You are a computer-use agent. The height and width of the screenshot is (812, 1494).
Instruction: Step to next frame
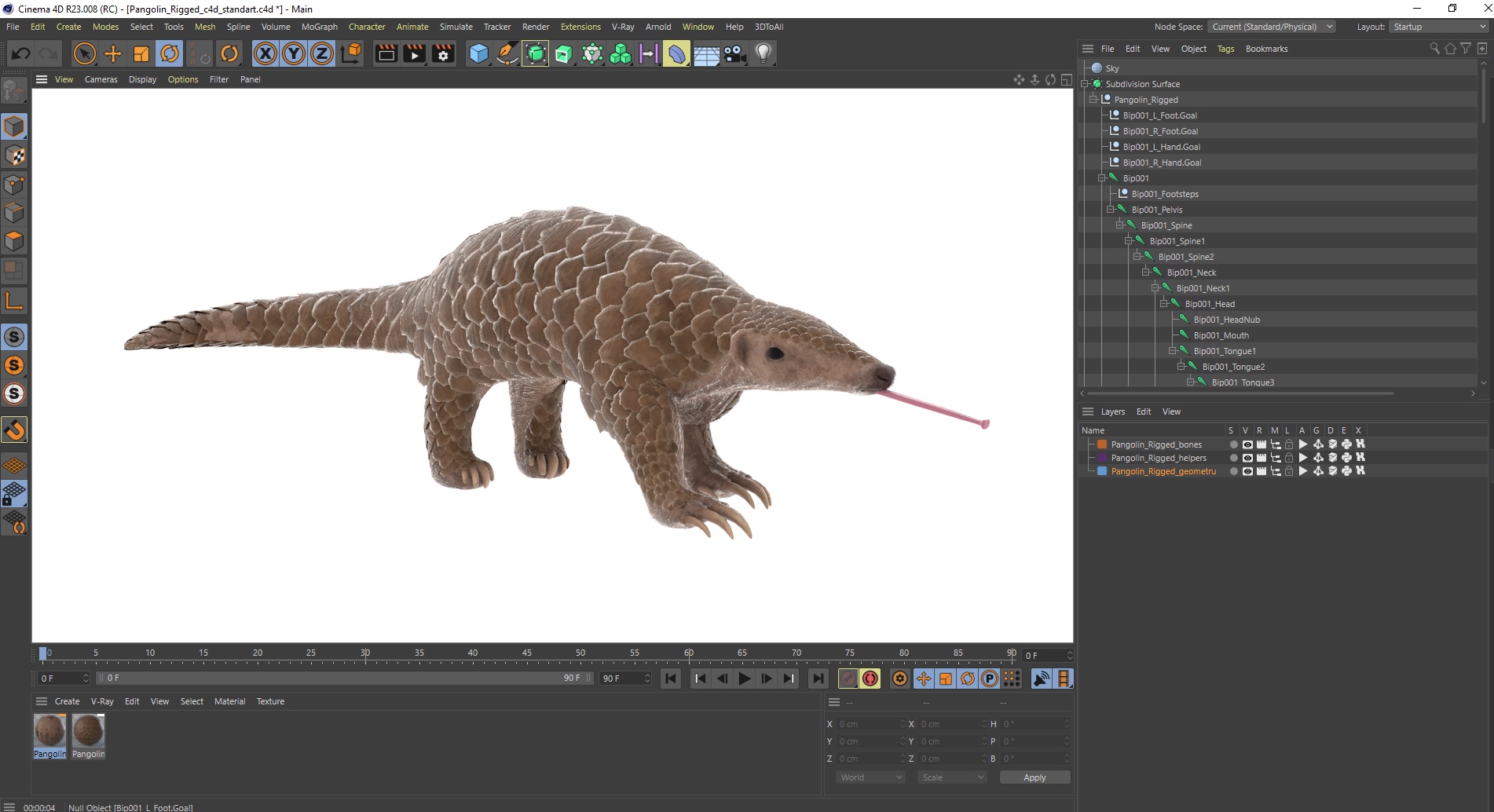[x=767, y=678]
